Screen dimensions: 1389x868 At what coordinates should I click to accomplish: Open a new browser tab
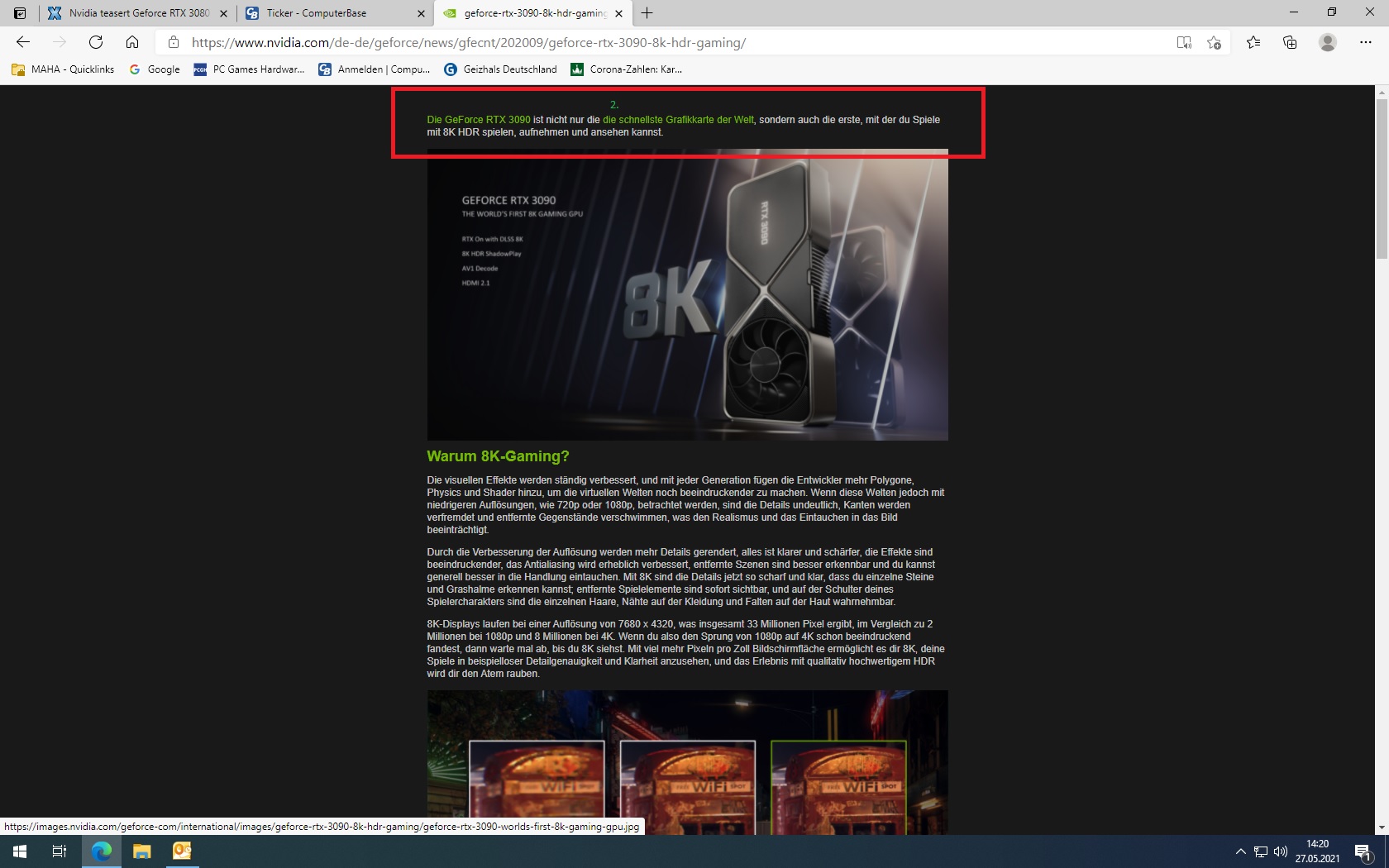(647, 13)
